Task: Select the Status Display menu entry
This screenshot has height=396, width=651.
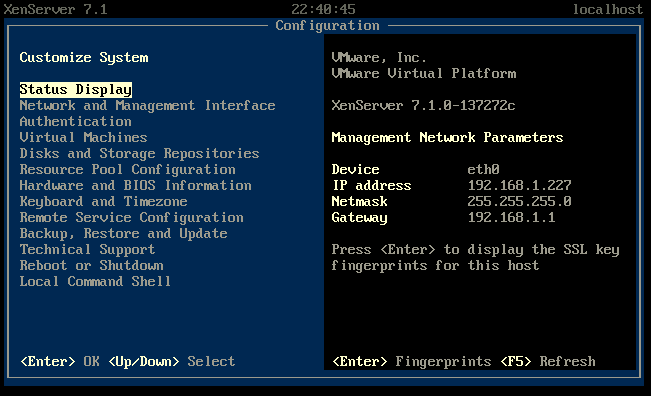Action: coord(76,90)
